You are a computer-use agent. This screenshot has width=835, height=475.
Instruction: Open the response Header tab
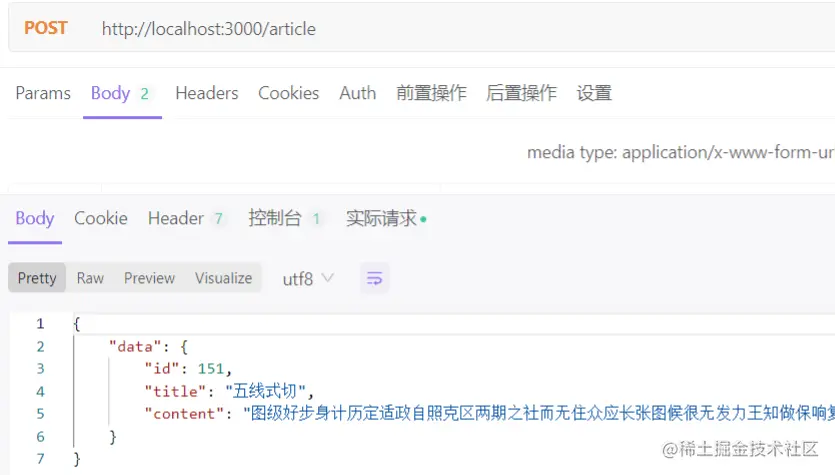(185, 218)
